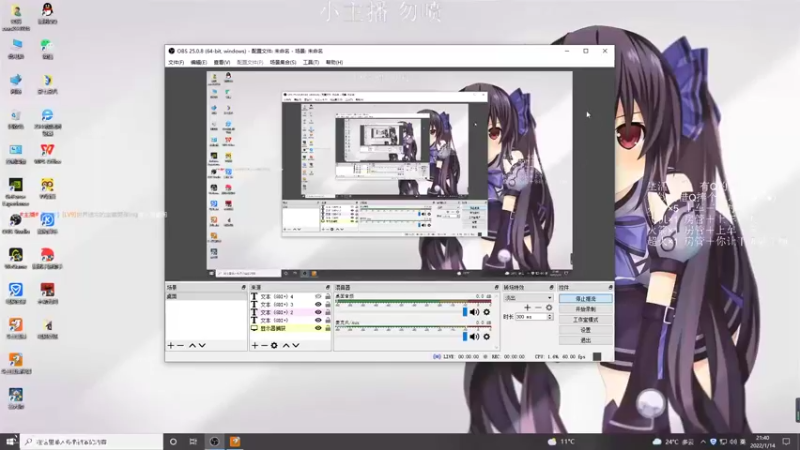Open the orange app icon on the taskbar

click(235, 442)
